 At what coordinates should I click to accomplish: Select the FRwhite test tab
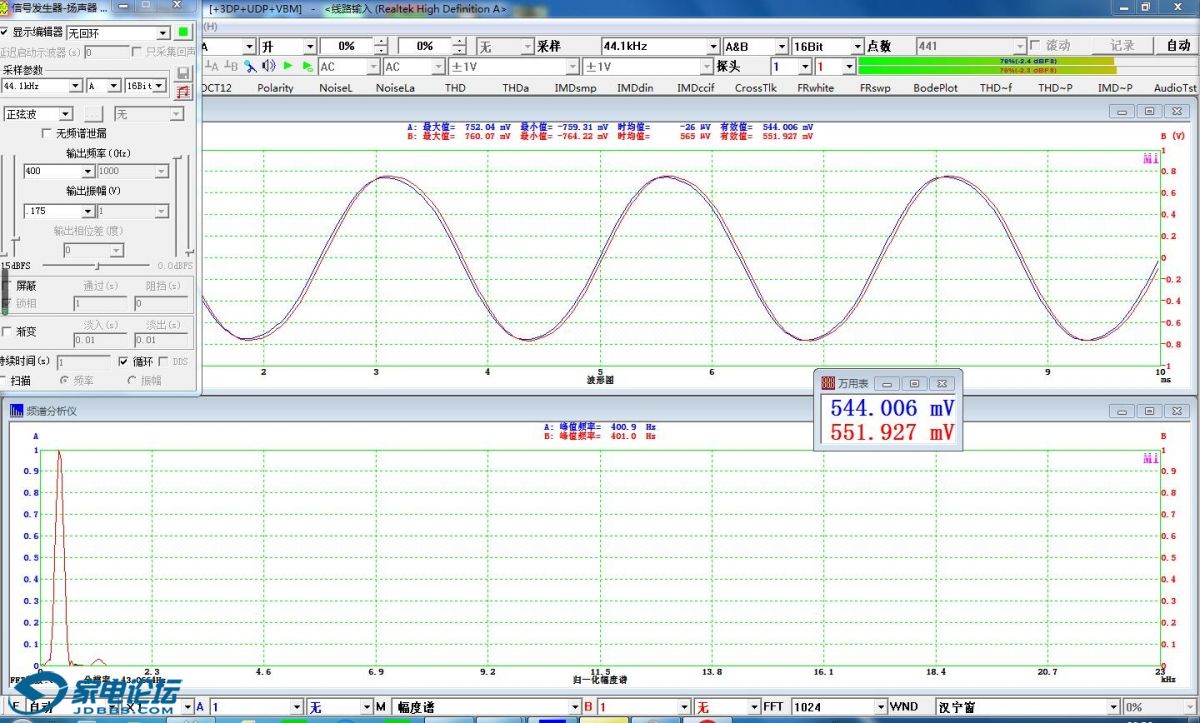pyautogui.click(x=815, y=88)
